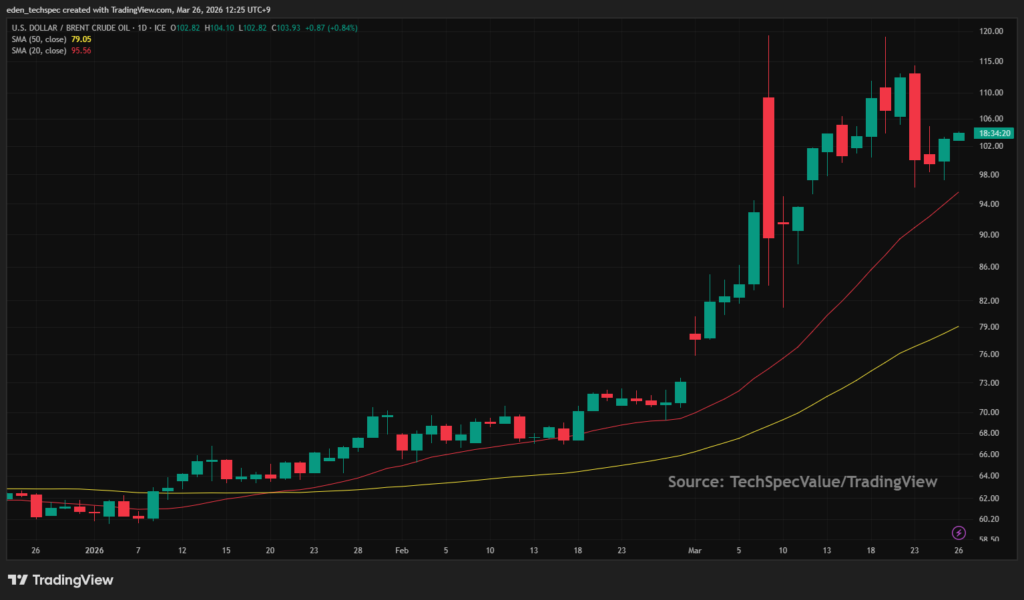
Task: Click the Source: TechSpecValue/TradingView watermark
Action: click(801, 482)
